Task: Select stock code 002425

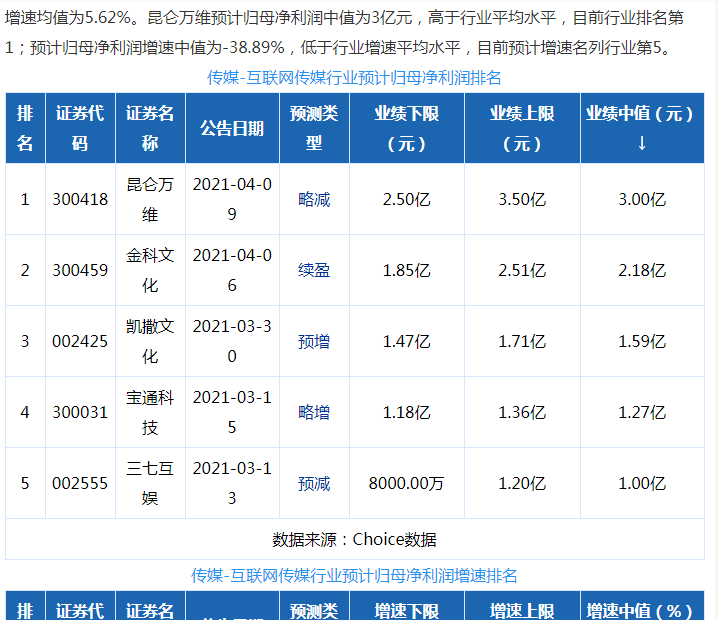Action: point(80,342)
